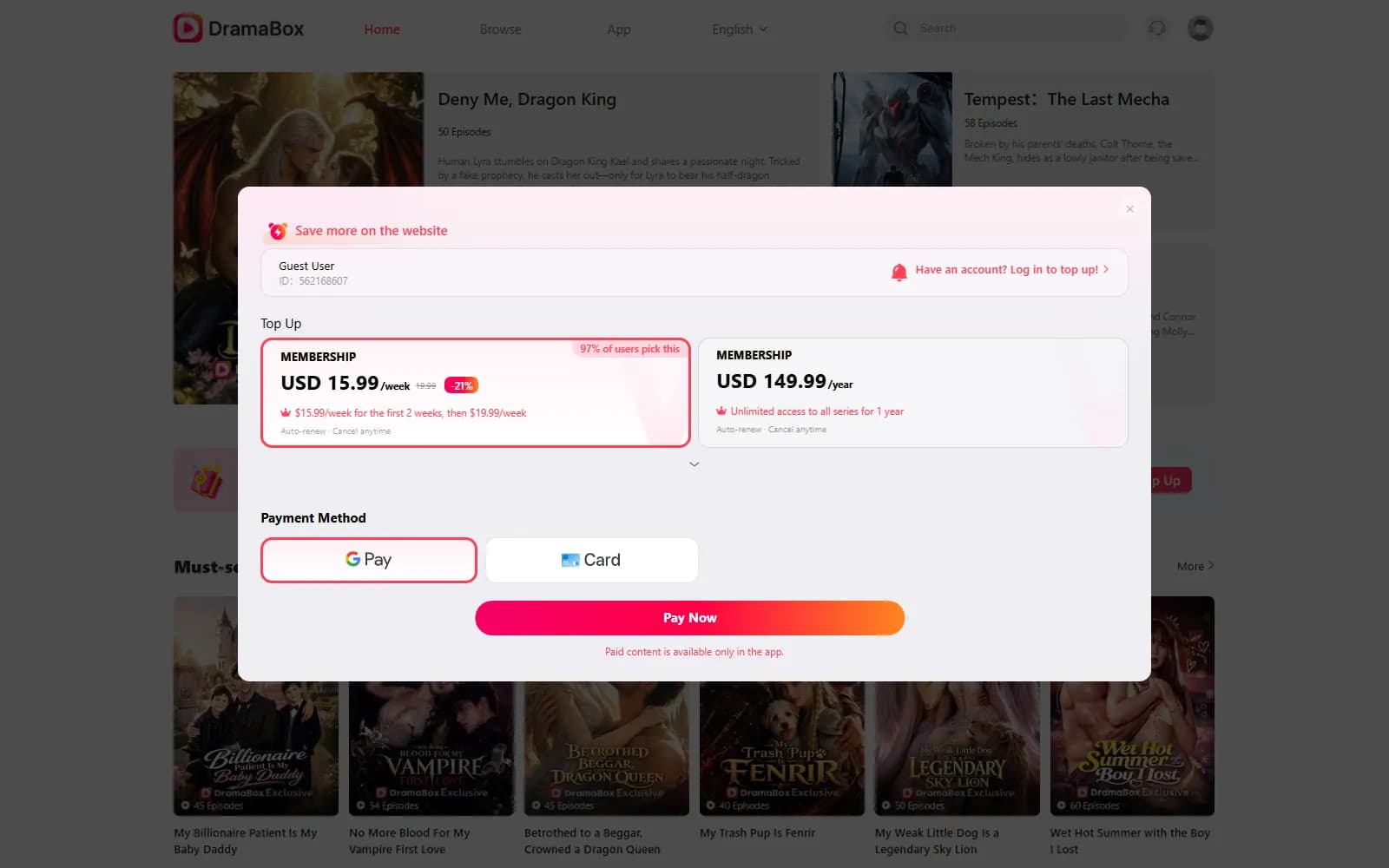1389x868 pixels.
Task: Click 97% of users pick this tag
Action: [629, 349]
